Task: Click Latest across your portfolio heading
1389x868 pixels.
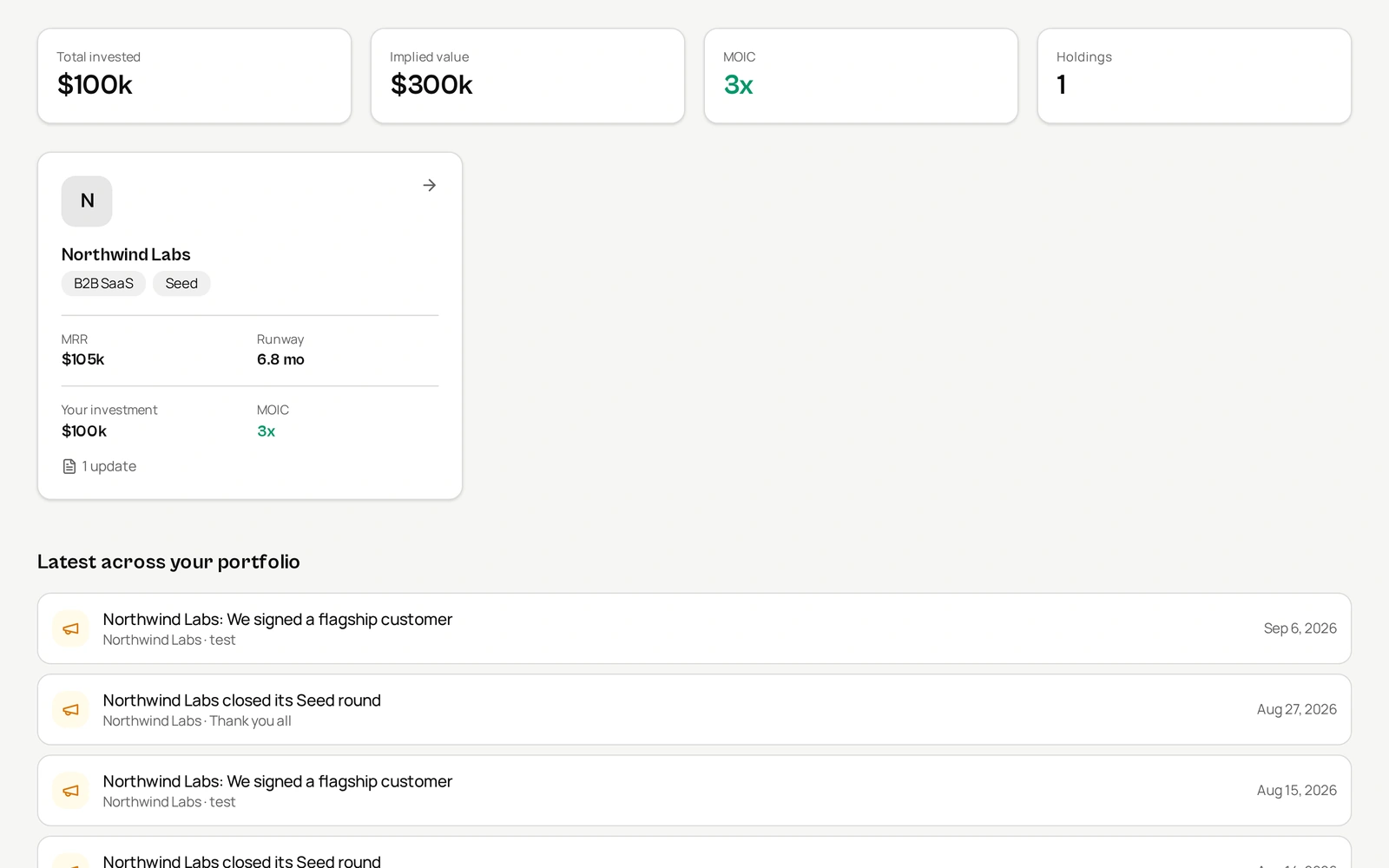Action: [168, 562]
